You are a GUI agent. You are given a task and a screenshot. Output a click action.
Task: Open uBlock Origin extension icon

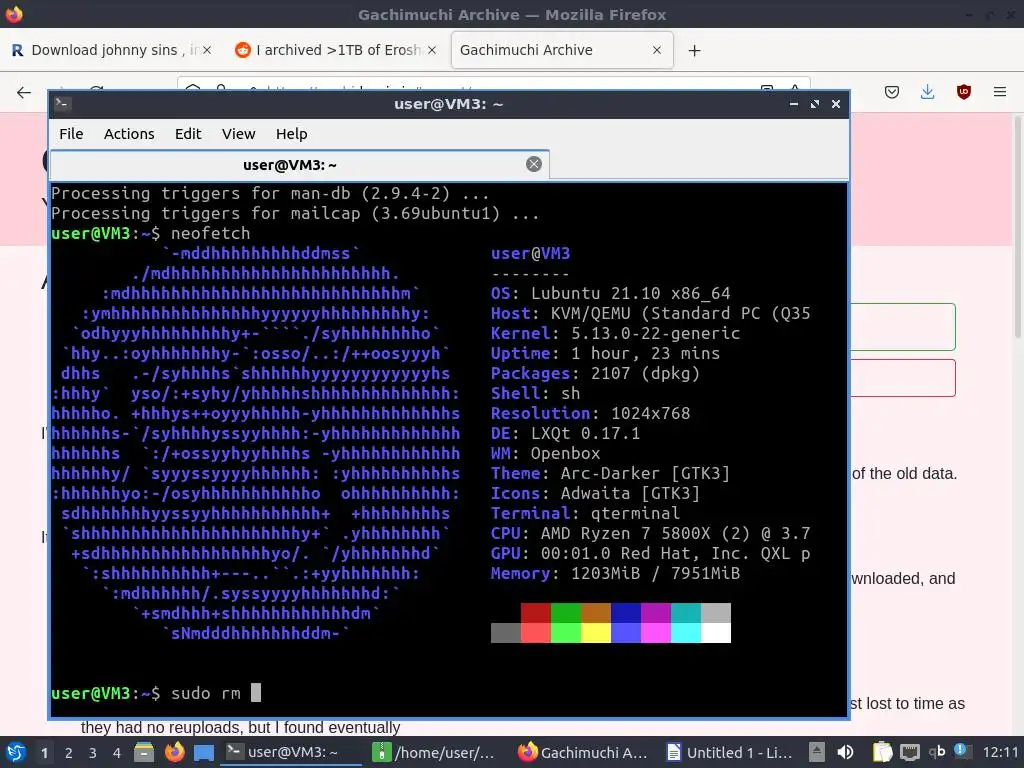[x=963, y=92]
